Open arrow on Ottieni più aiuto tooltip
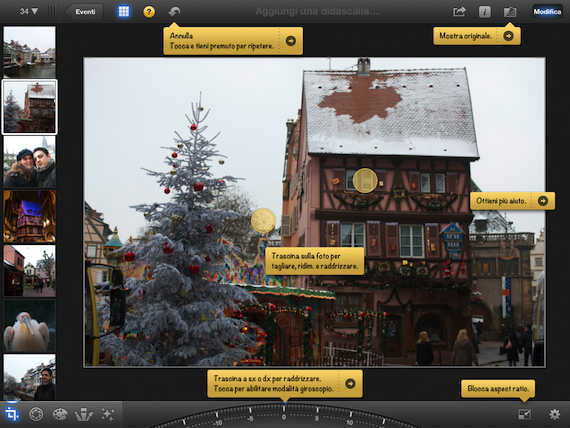Viewport: 570px width, 428px height. [x=542, y=201]
